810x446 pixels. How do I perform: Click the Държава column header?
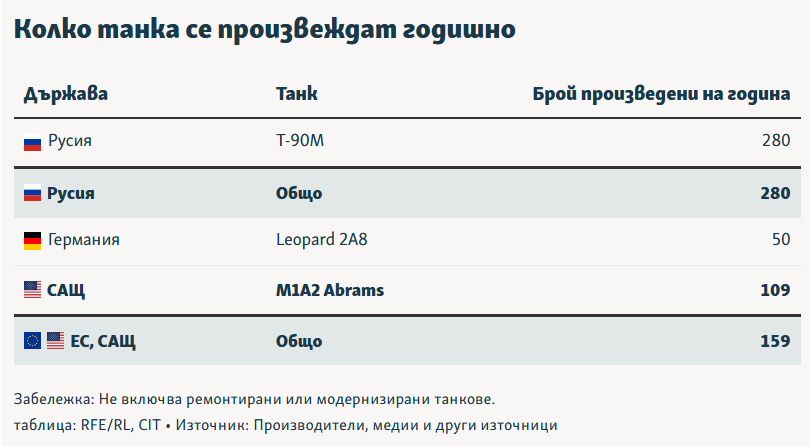pos(66,95)
